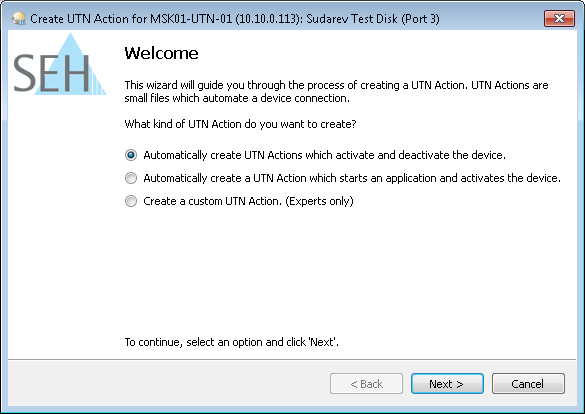Click the SEH app icon in title bar
Screen dimensions: 585x414
pos(19,18)
